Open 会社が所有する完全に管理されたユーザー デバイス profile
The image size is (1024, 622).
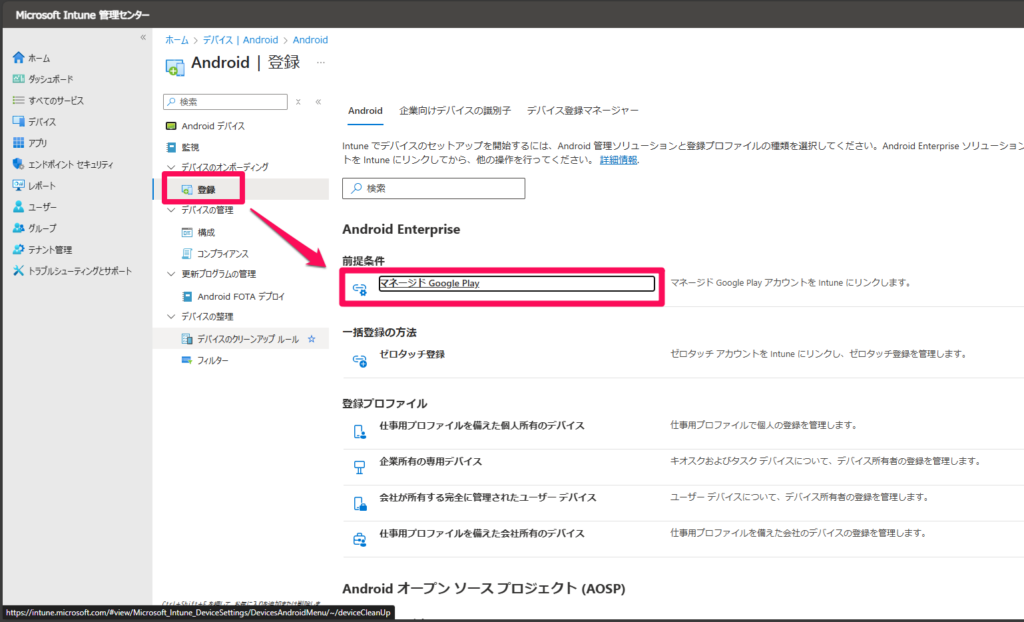click(x=488, y=497)
